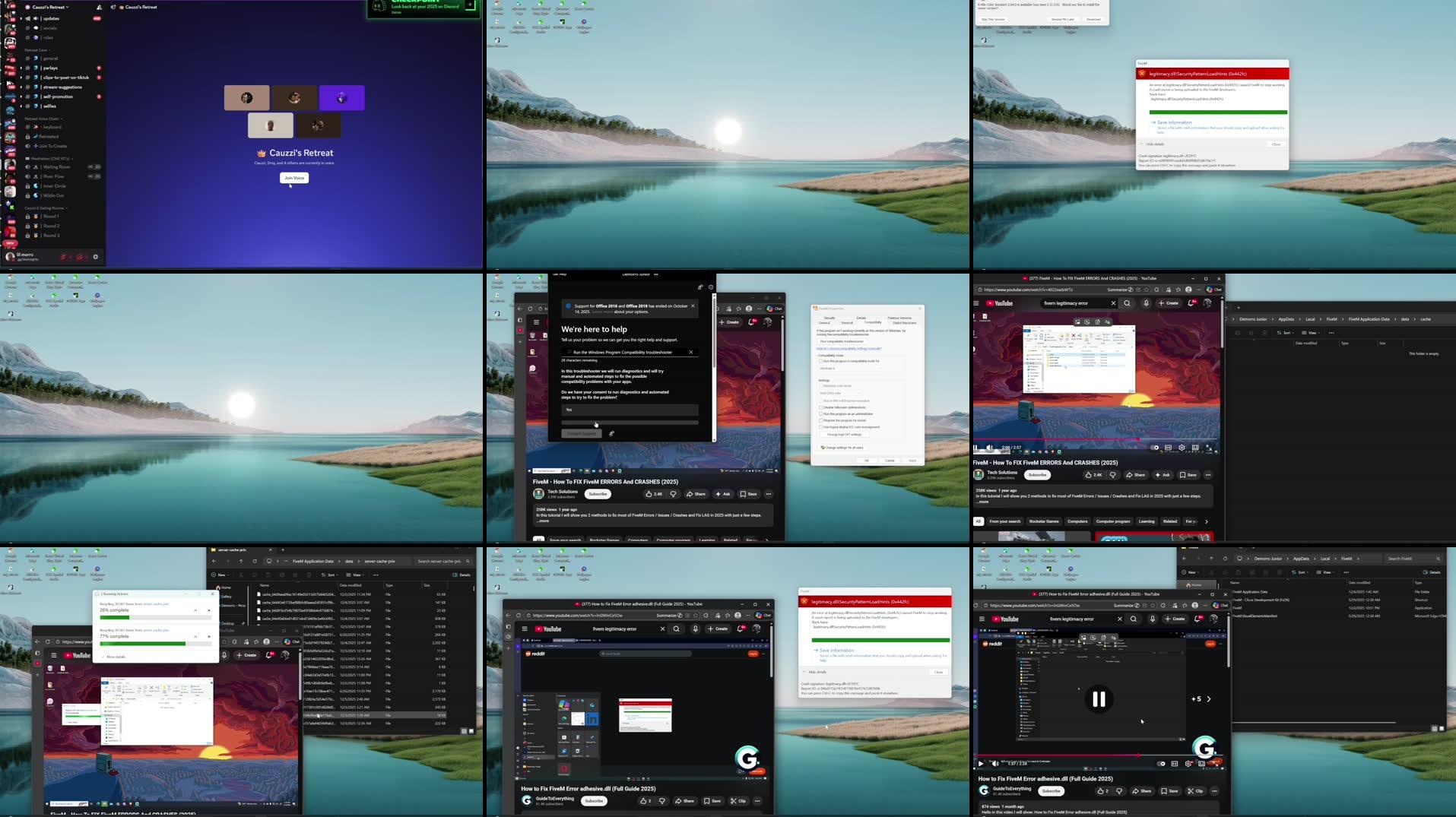Open the YouTube Create menu
Screen dimensions: 1456x817
pyautogui.click(x=1168, y=302)
